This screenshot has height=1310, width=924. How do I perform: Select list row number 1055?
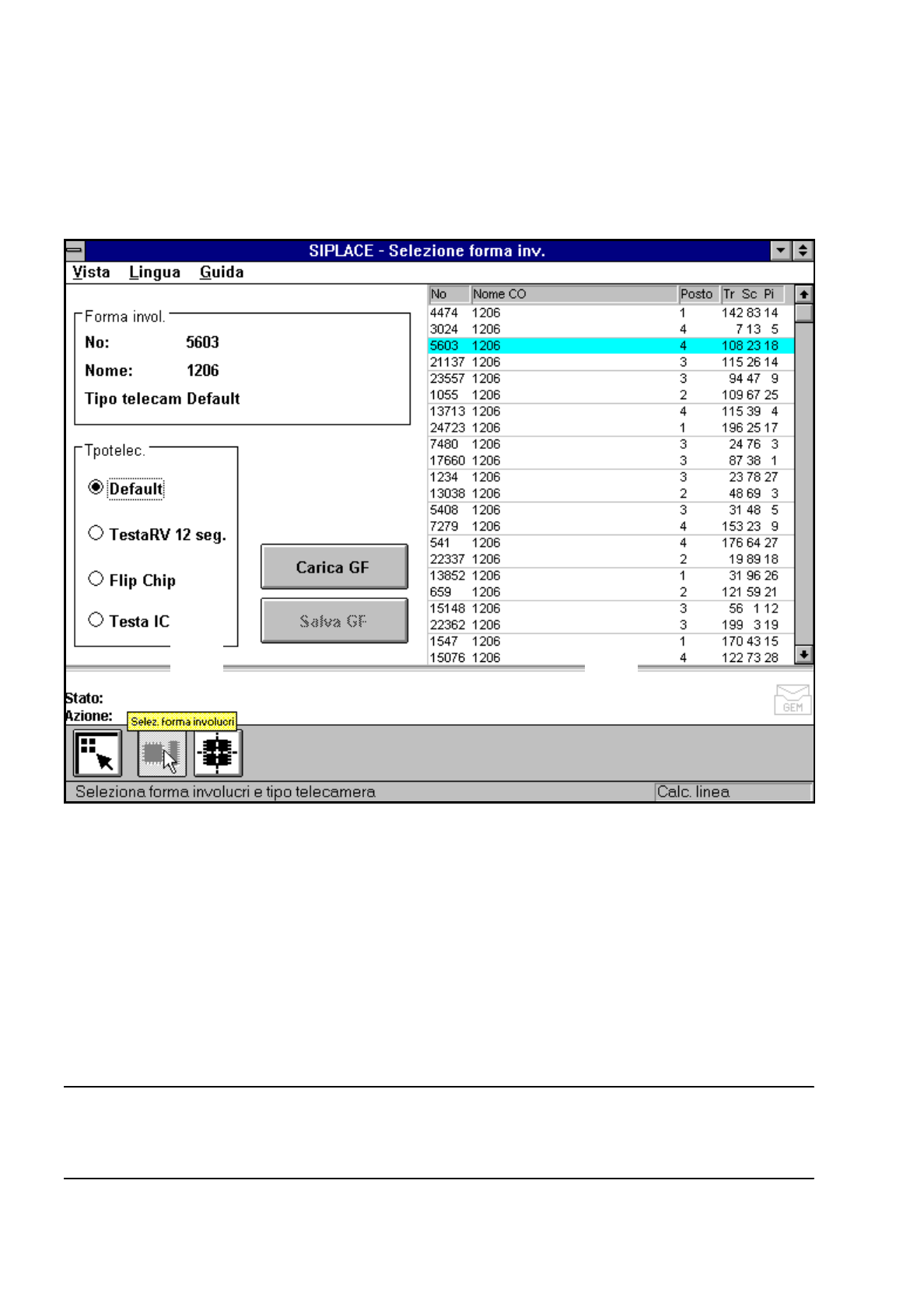point(611,394)
